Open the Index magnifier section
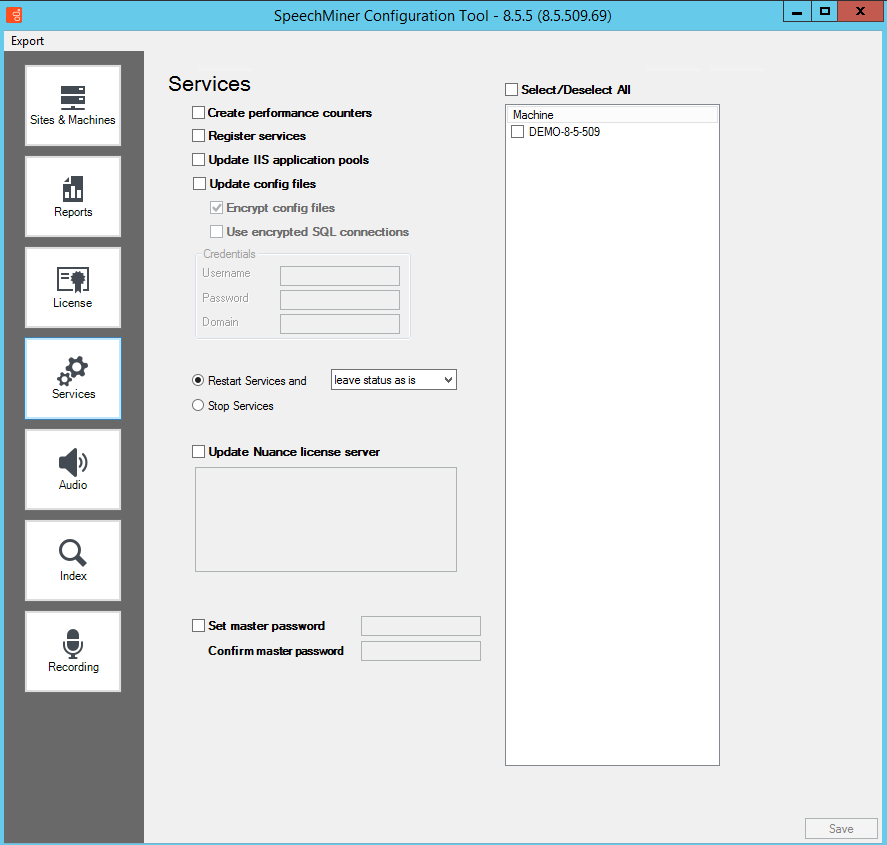Screen dimensions: 887x845 click(73, 561)
